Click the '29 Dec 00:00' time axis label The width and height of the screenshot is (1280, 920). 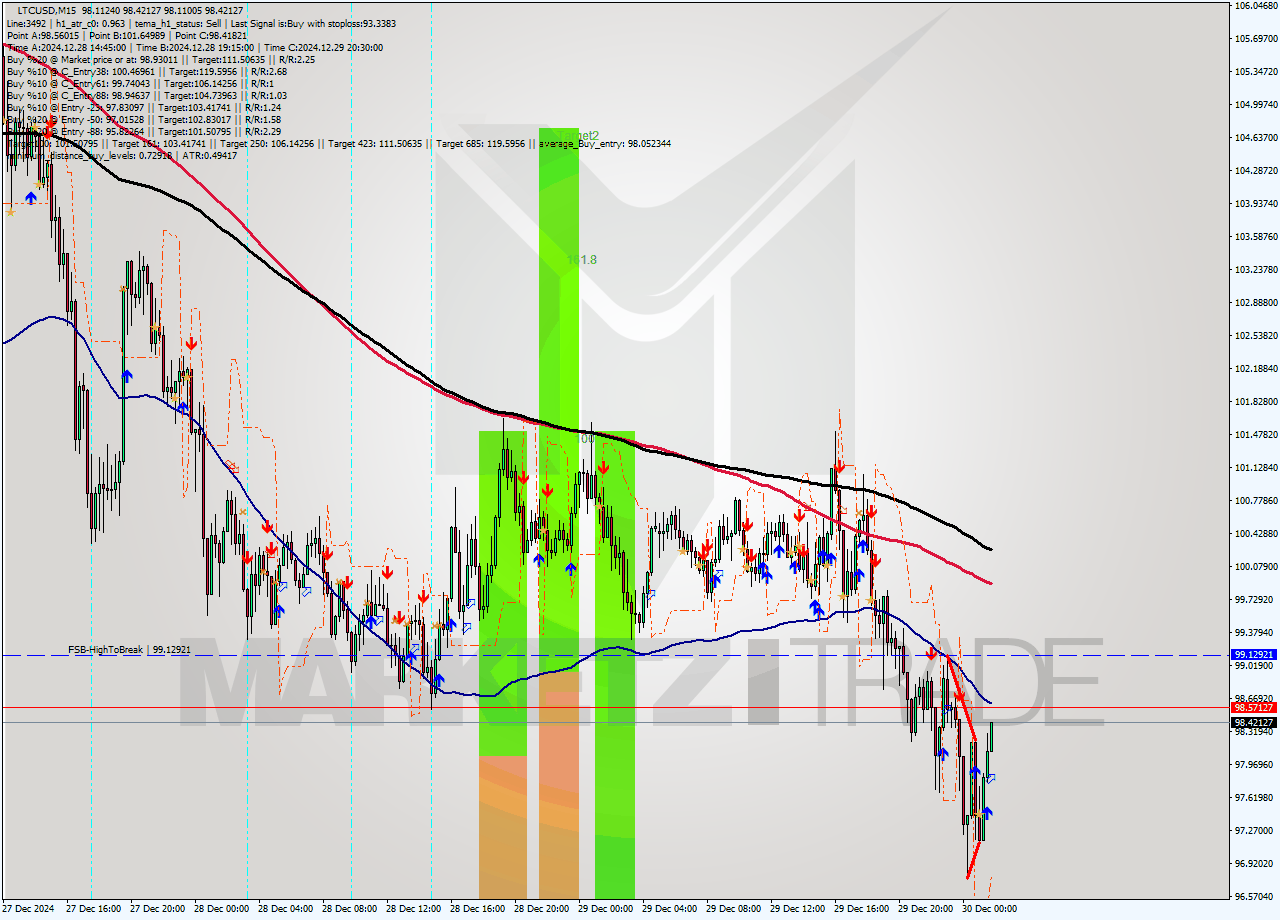(605, 909)
